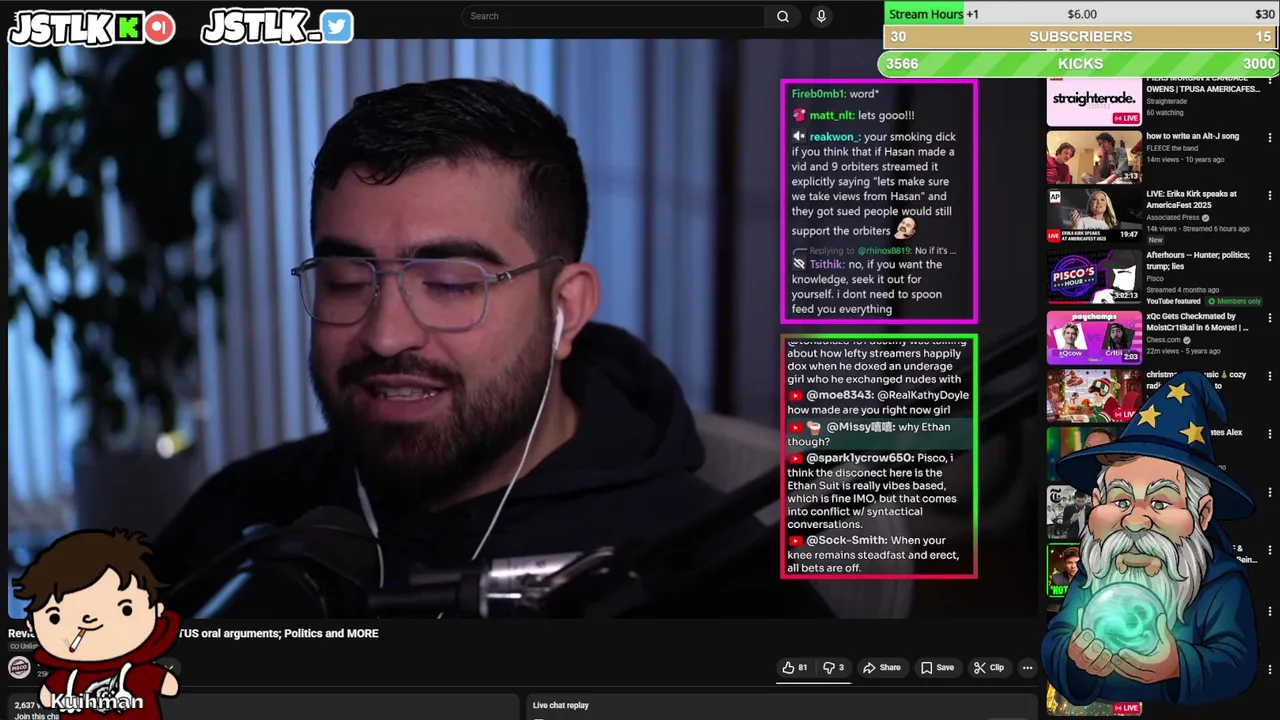
Task: Save the video to a playlist
Action: (937, 668)
